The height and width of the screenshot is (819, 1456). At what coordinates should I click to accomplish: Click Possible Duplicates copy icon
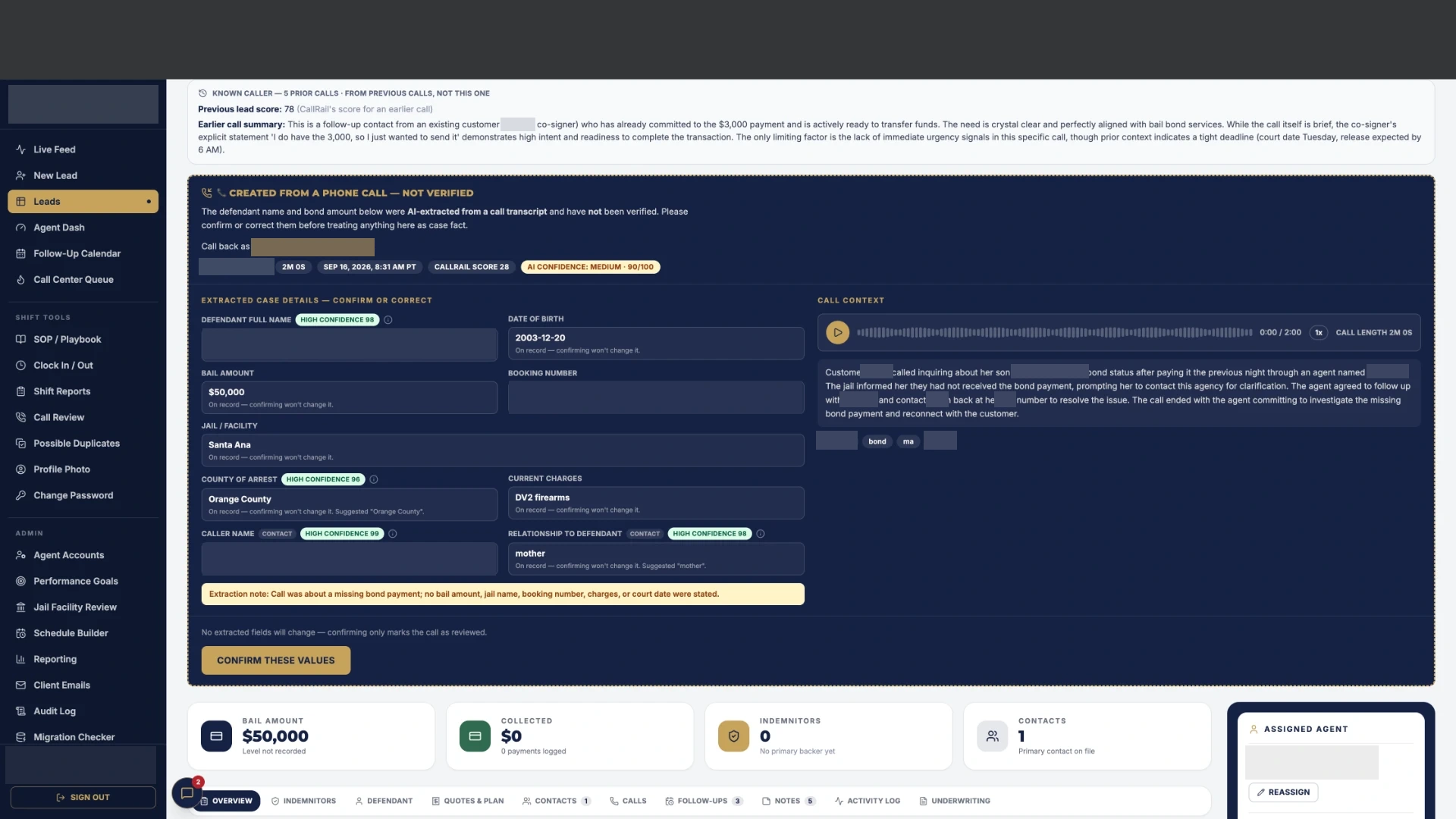coord(20,443)
